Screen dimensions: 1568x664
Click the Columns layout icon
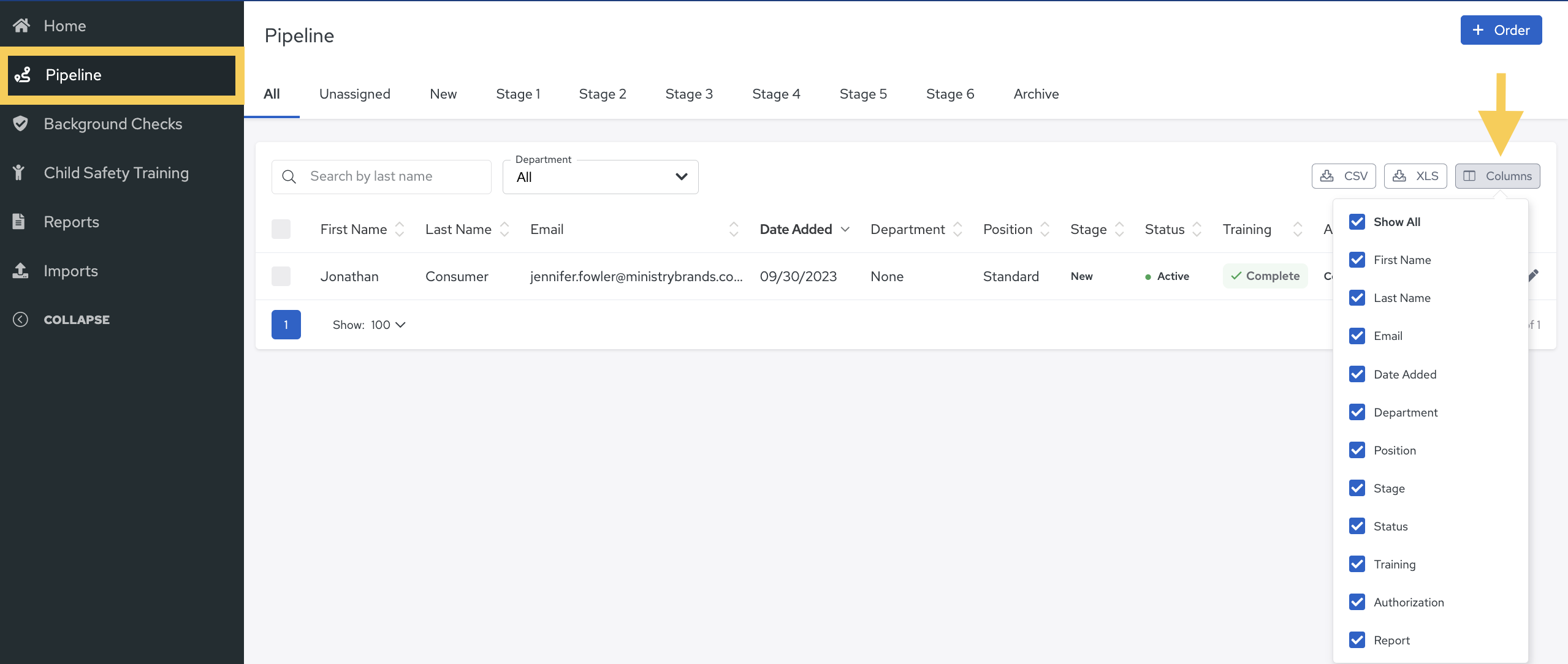1470,176
